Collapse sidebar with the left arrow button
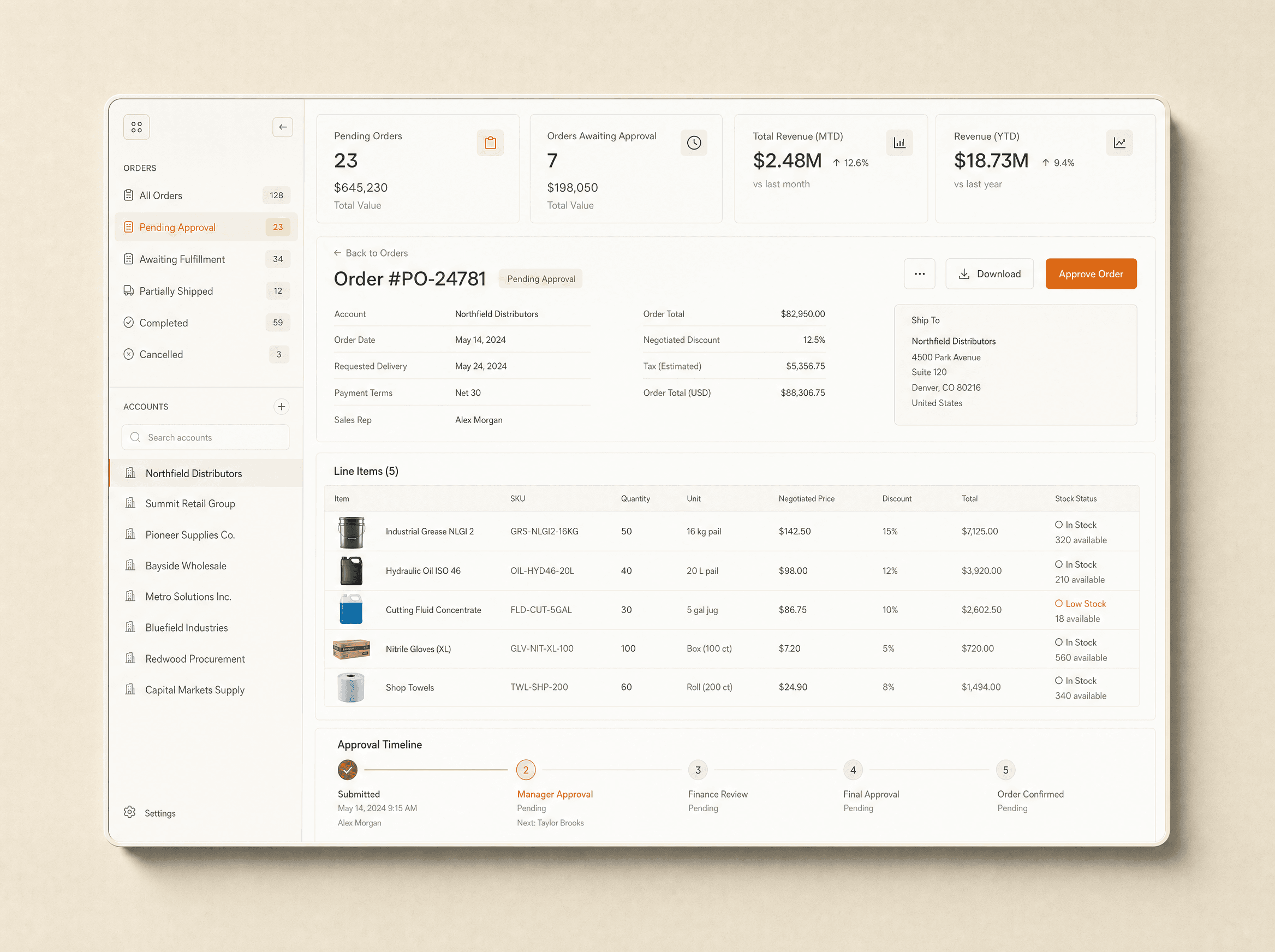This screenshot has height=952, width=1275. point(282,127)
